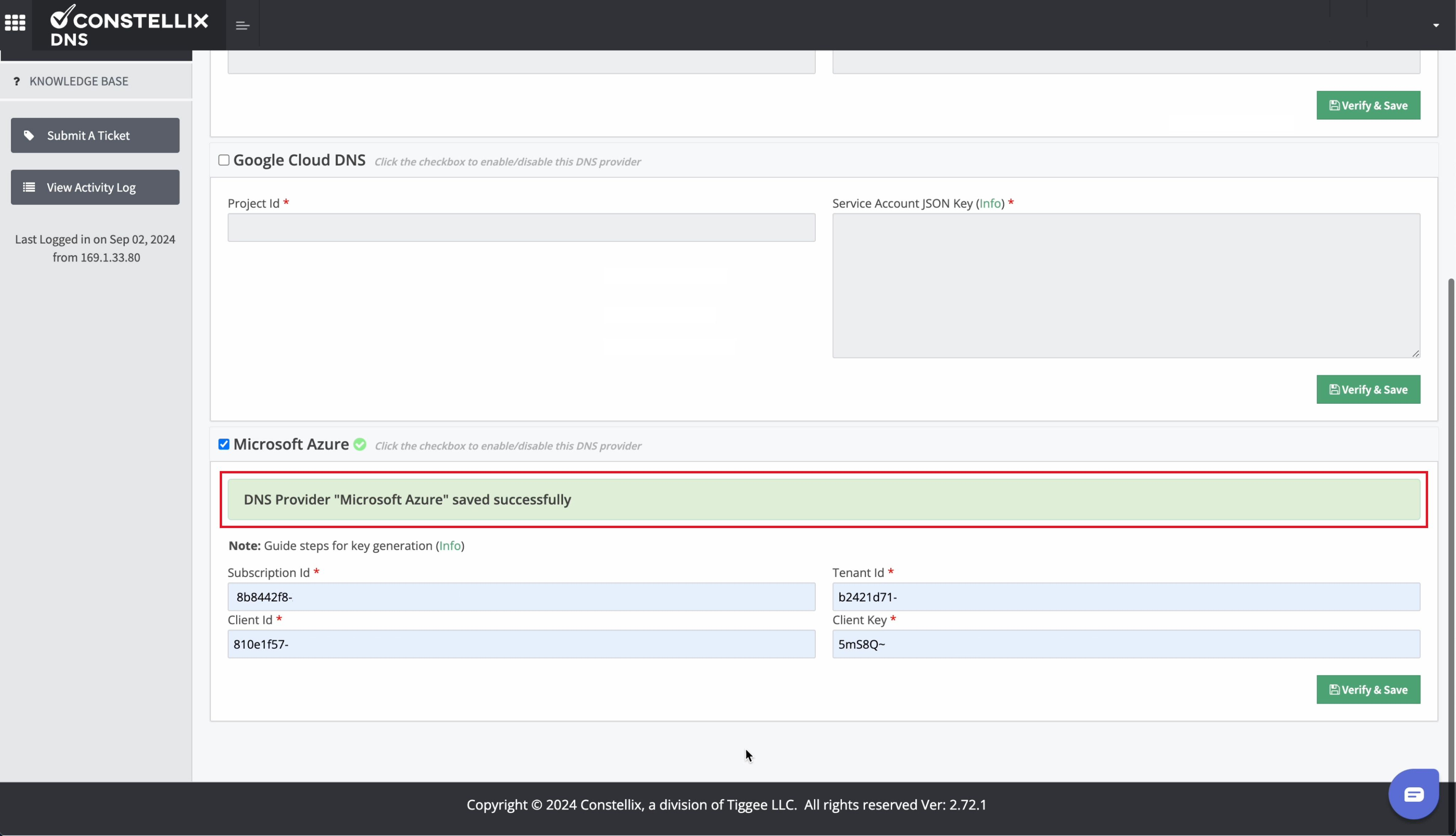Click the green verified checkmark beside Microsoft Azure

coord(360,444)
